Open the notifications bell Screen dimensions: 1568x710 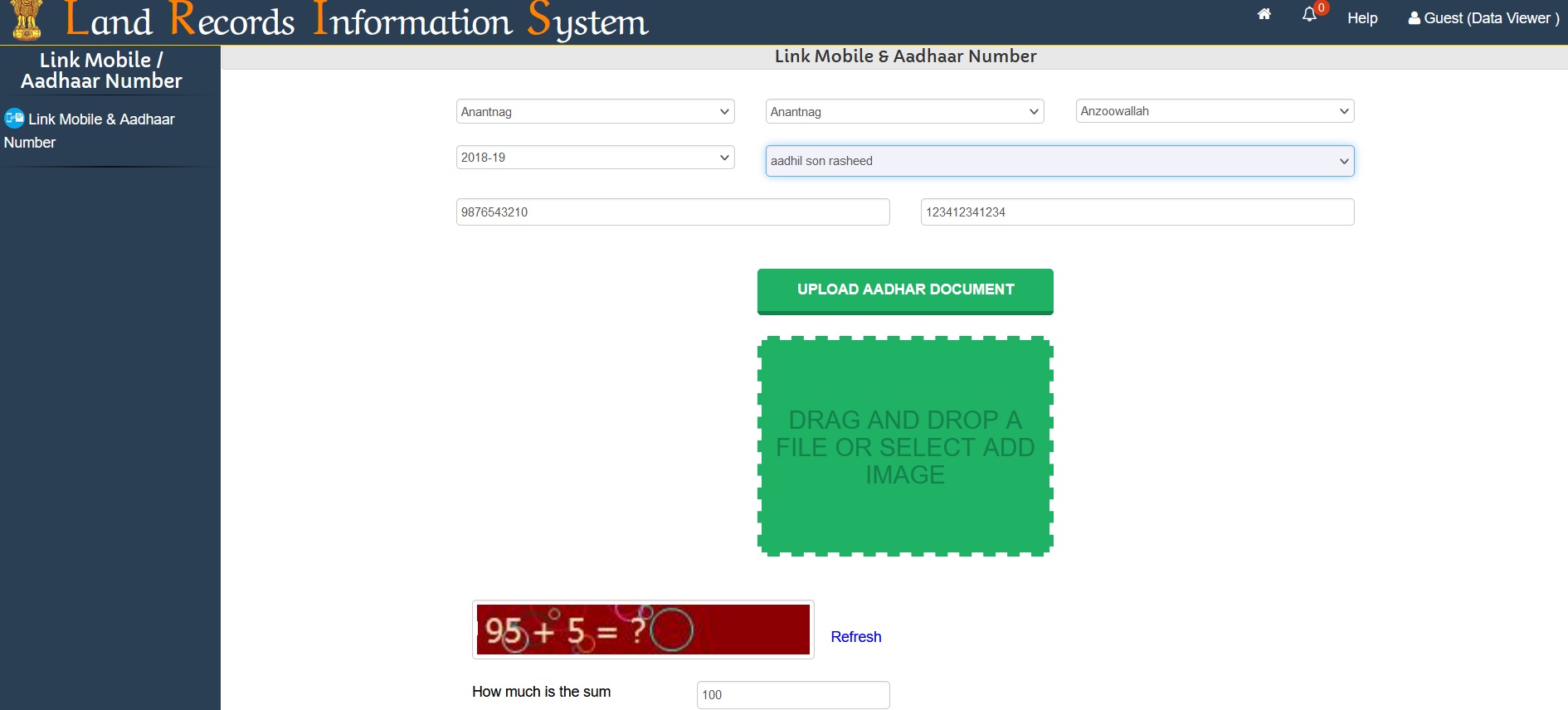(1309, 14)
